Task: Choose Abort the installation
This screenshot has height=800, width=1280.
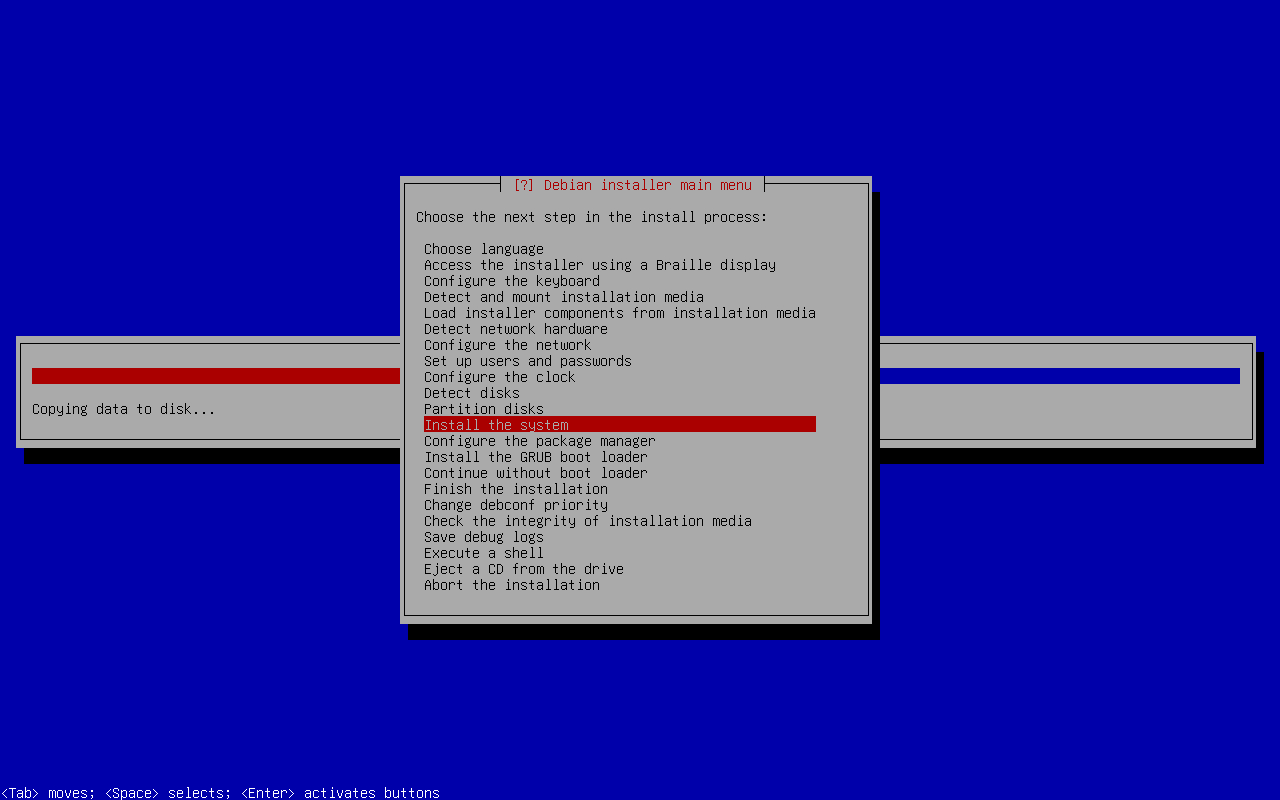Action: point(511,585)
